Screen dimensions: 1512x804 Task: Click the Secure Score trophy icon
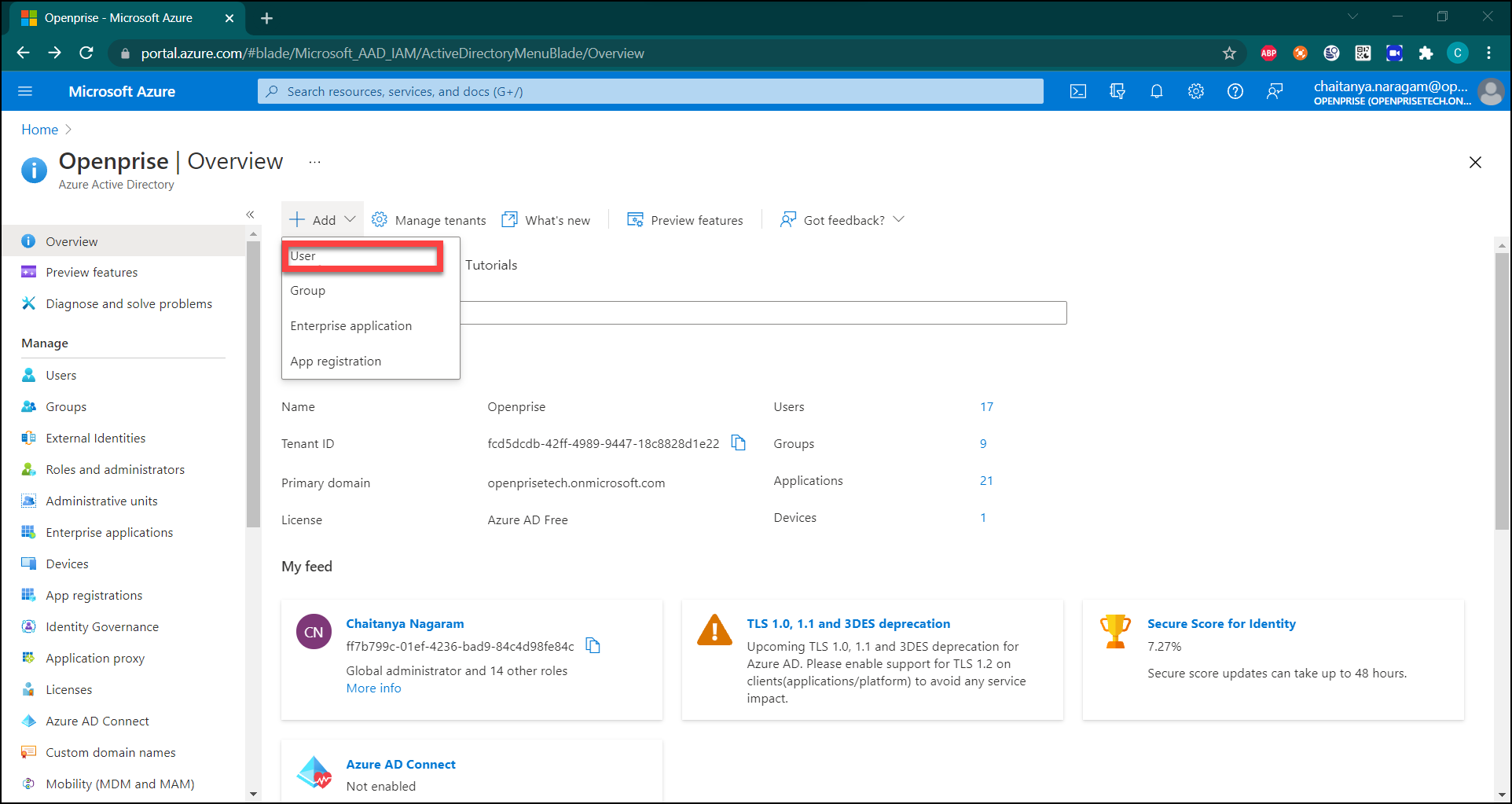tap(1115, 631)
